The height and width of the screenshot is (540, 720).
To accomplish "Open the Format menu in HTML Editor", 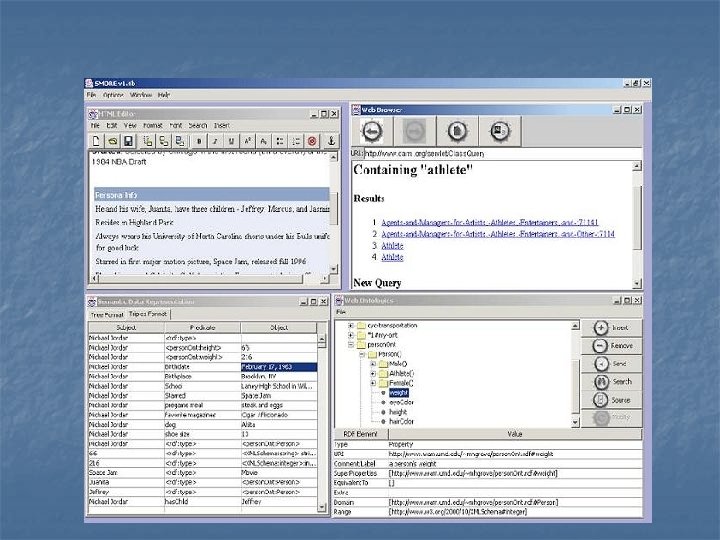I will pyautogui.click(x=152, y=126).
